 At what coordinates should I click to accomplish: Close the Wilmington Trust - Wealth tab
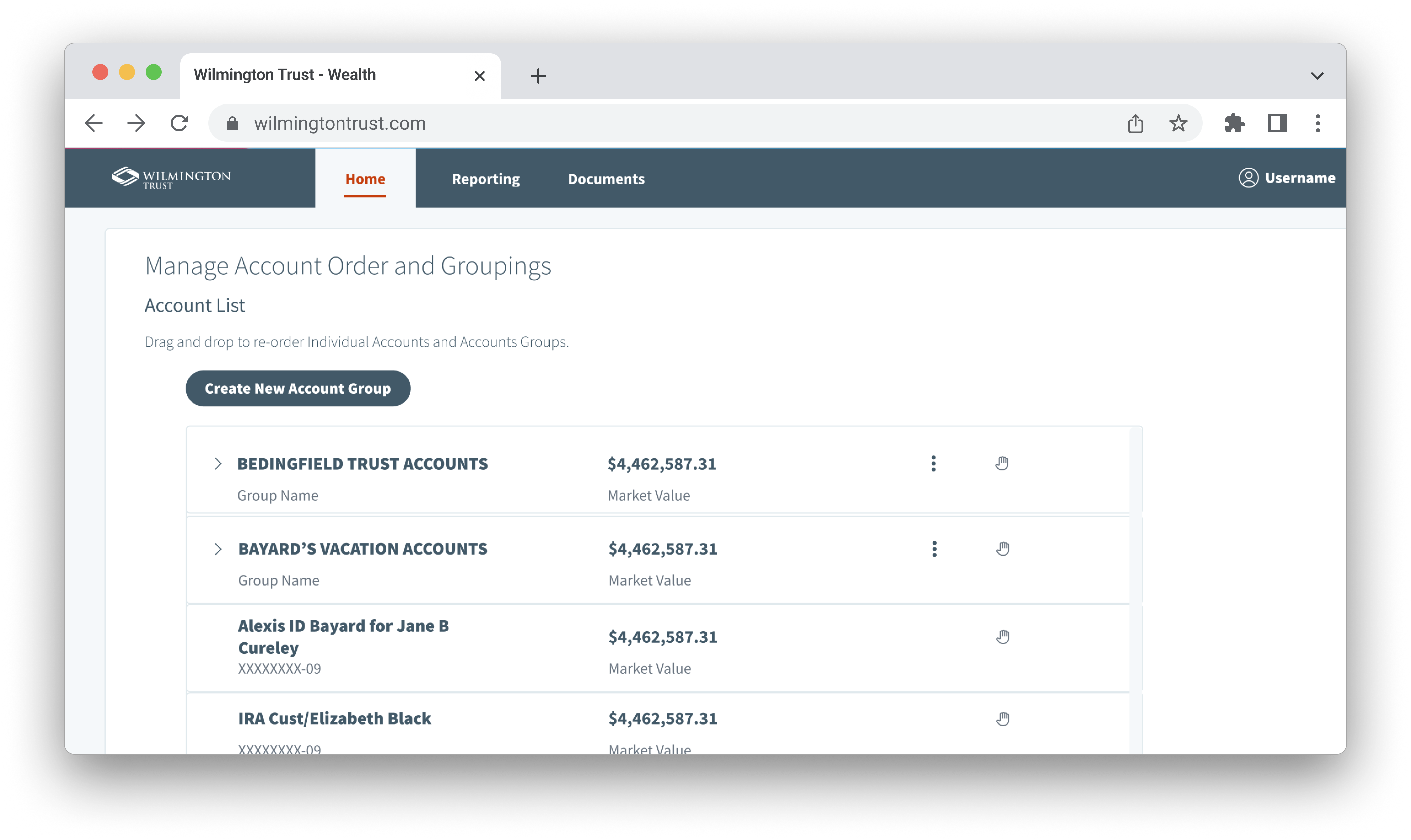pyautogui.click(x=480, y=76)
